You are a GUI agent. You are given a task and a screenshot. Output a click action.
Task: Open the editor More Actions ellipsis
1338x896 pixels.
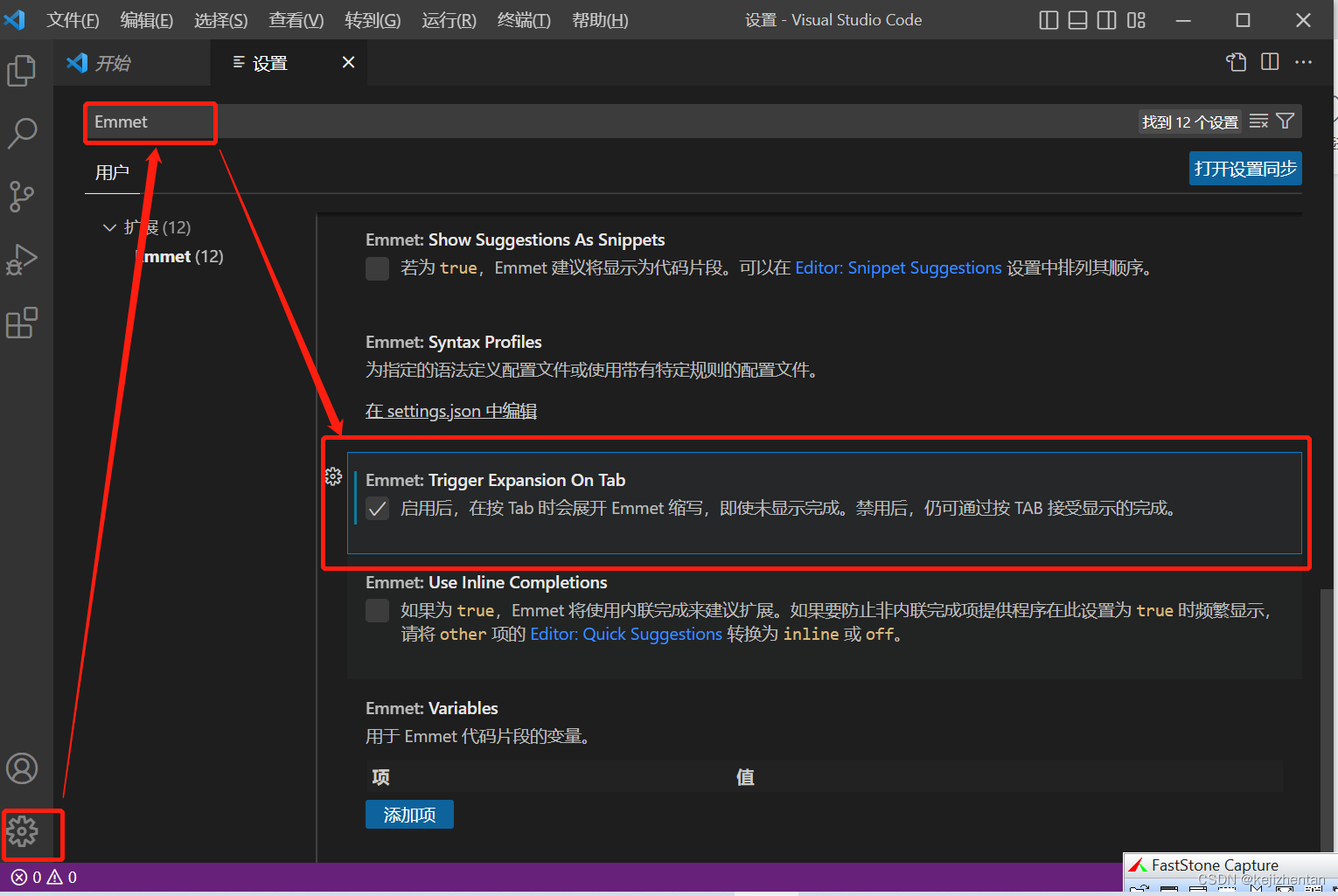(1303, 62)
